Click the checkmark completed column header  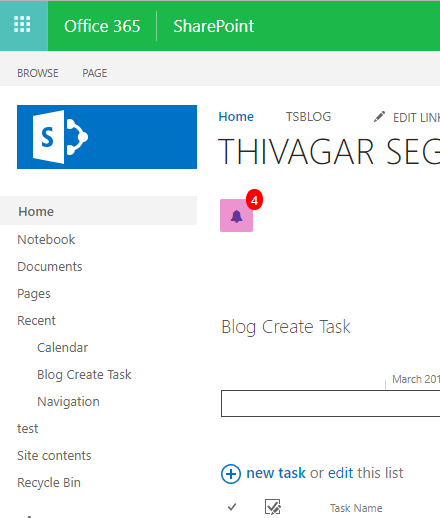coord(232,507)
